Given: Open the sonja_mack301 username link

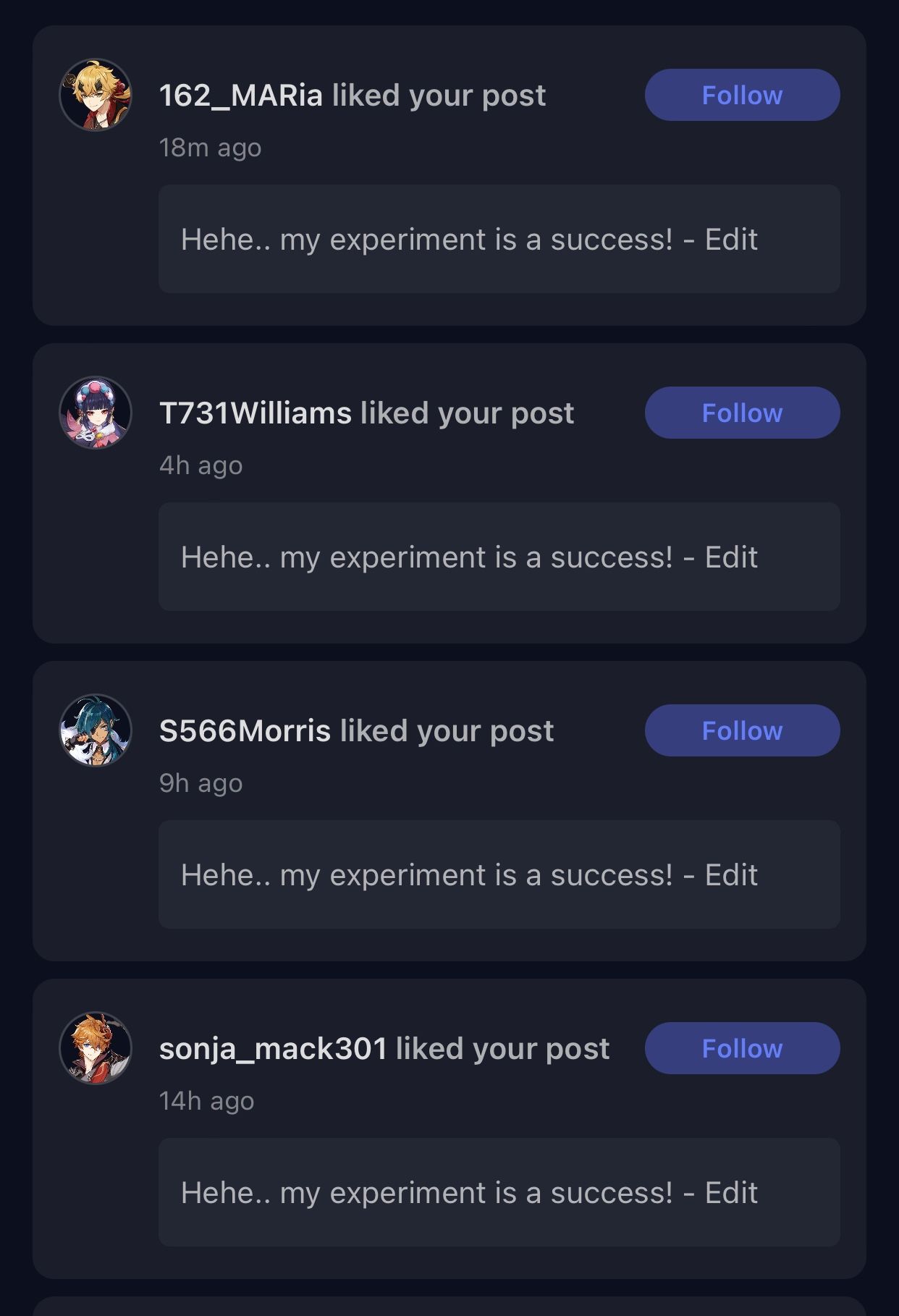Looking at the screenshot, I should click(273, 1049).
